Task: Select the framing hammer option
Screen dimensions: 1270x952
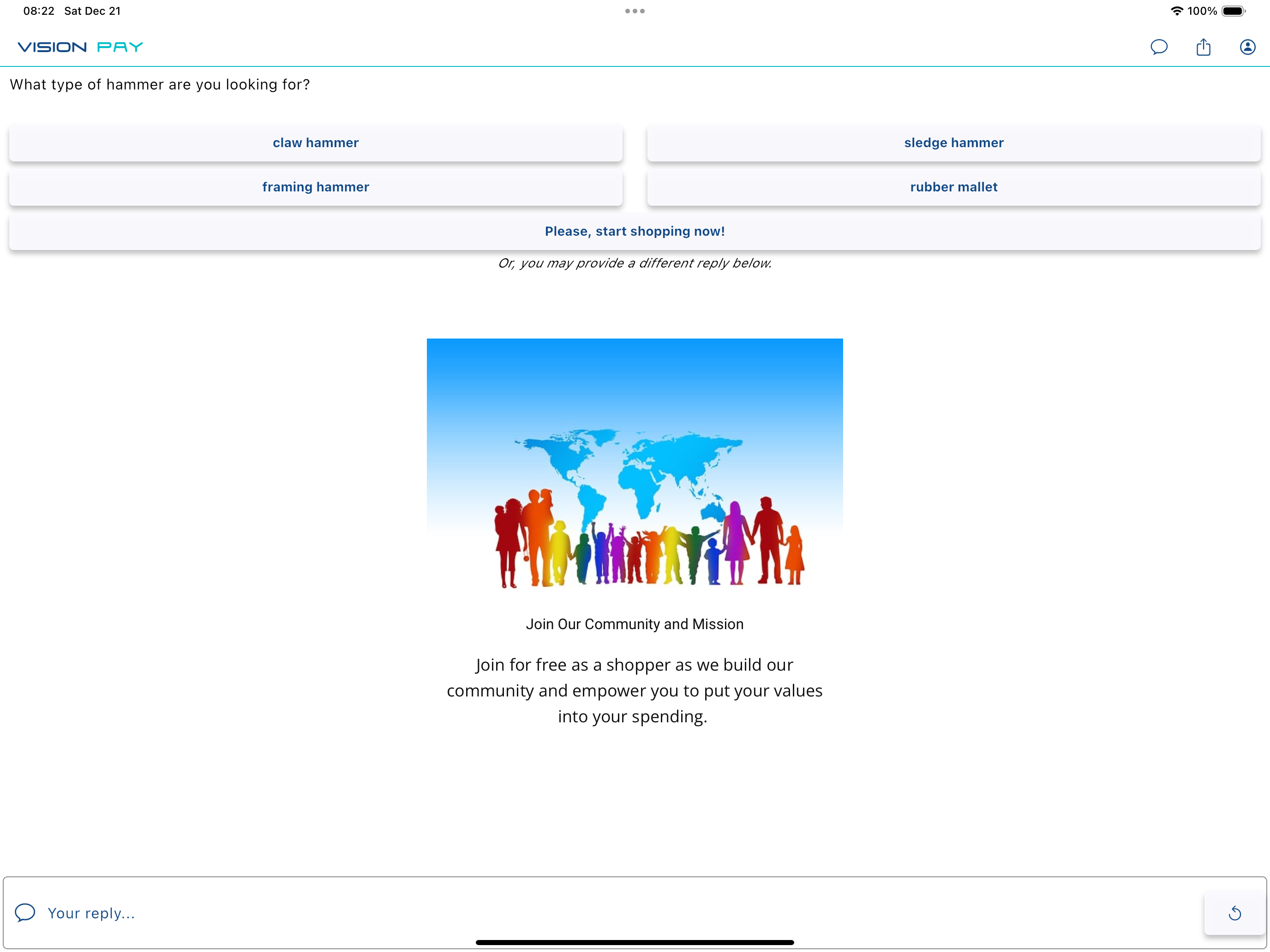Action: [x=316, y=187]
